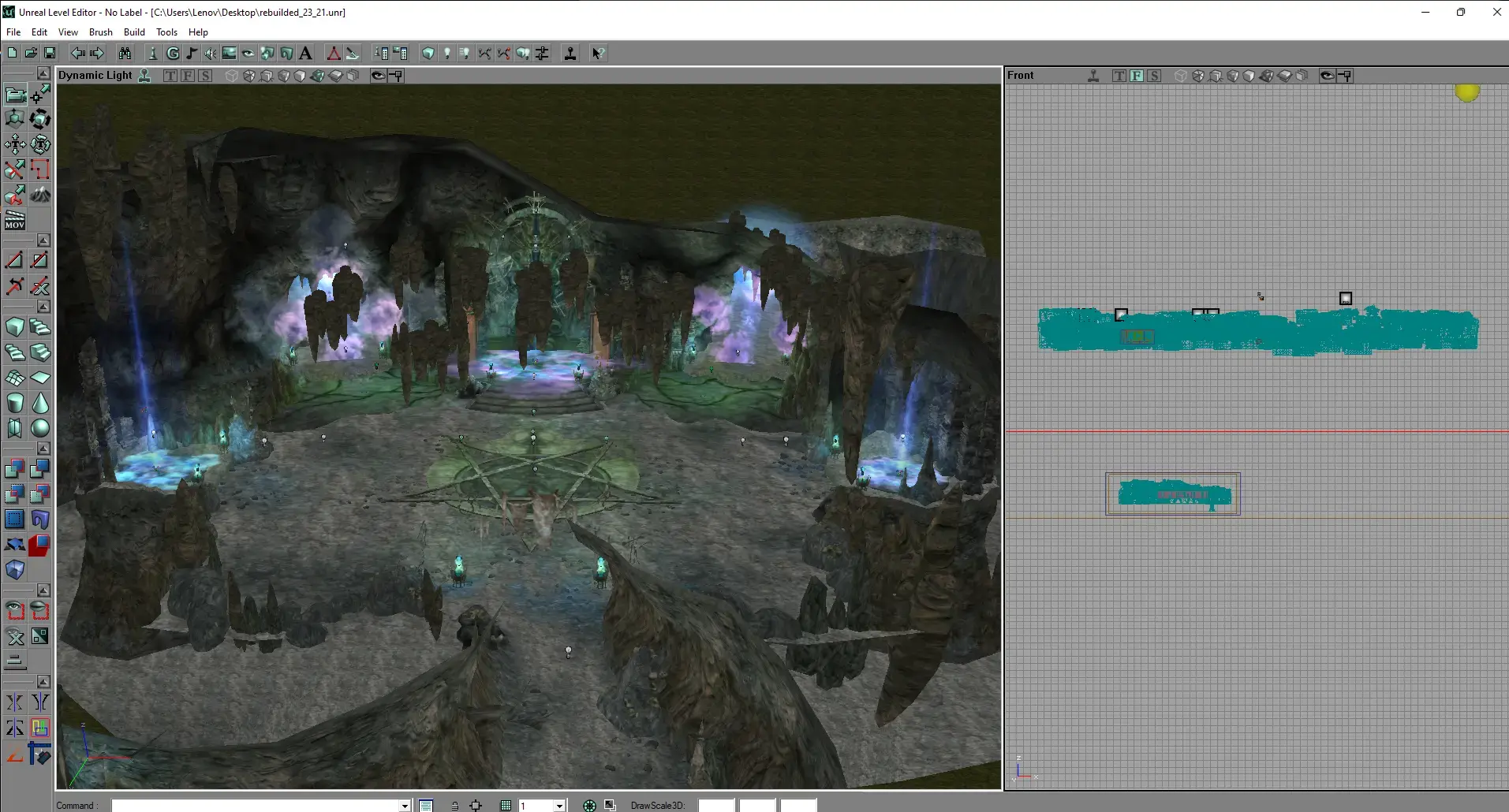1509x812 pixels.
Task: Toggle Front view F in Dynamic Light viewport
Action: [188, 76]
